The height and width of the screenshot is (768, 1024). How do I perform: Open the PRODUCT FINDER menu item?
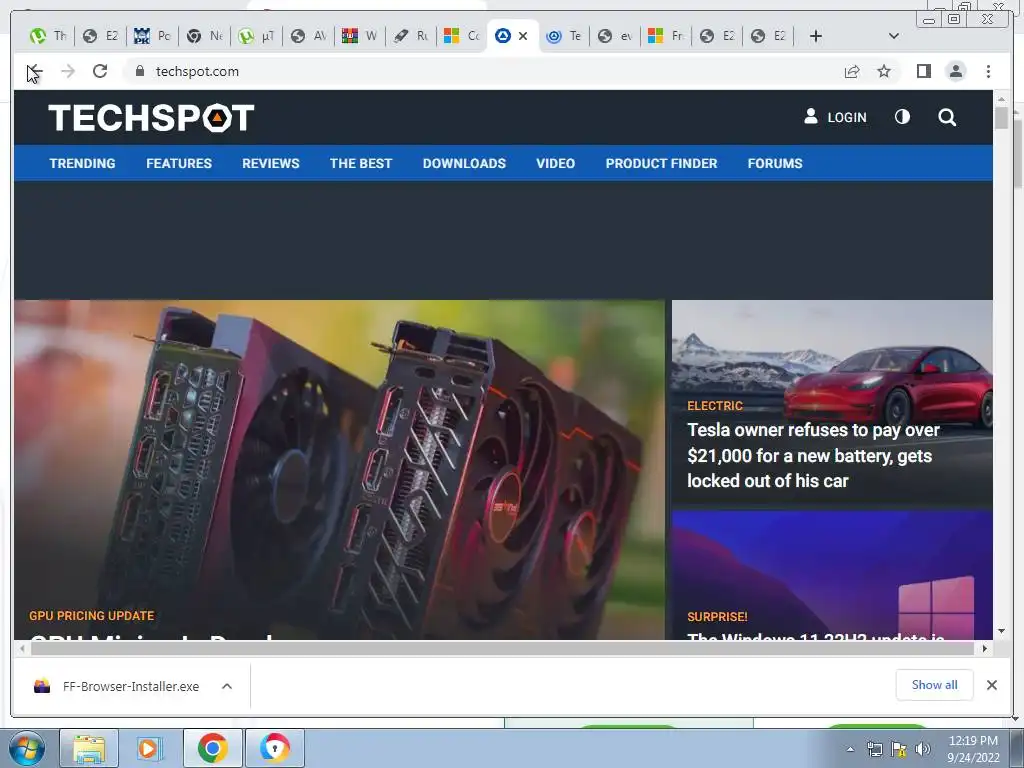662,163
